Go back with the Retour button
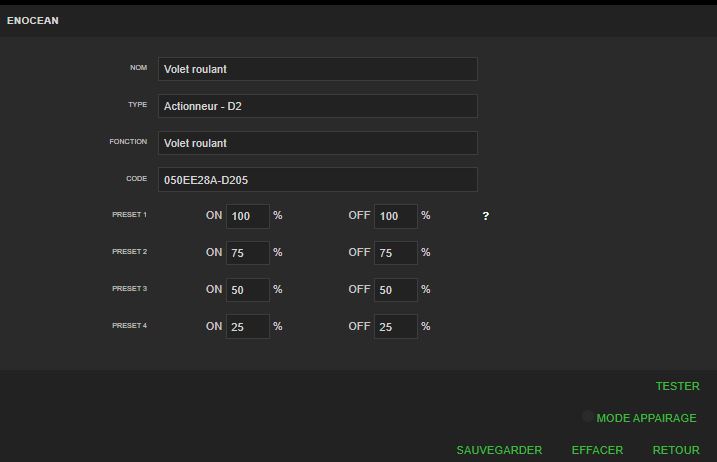The height and width of the screenshot is (462, 717). (676, 450)
